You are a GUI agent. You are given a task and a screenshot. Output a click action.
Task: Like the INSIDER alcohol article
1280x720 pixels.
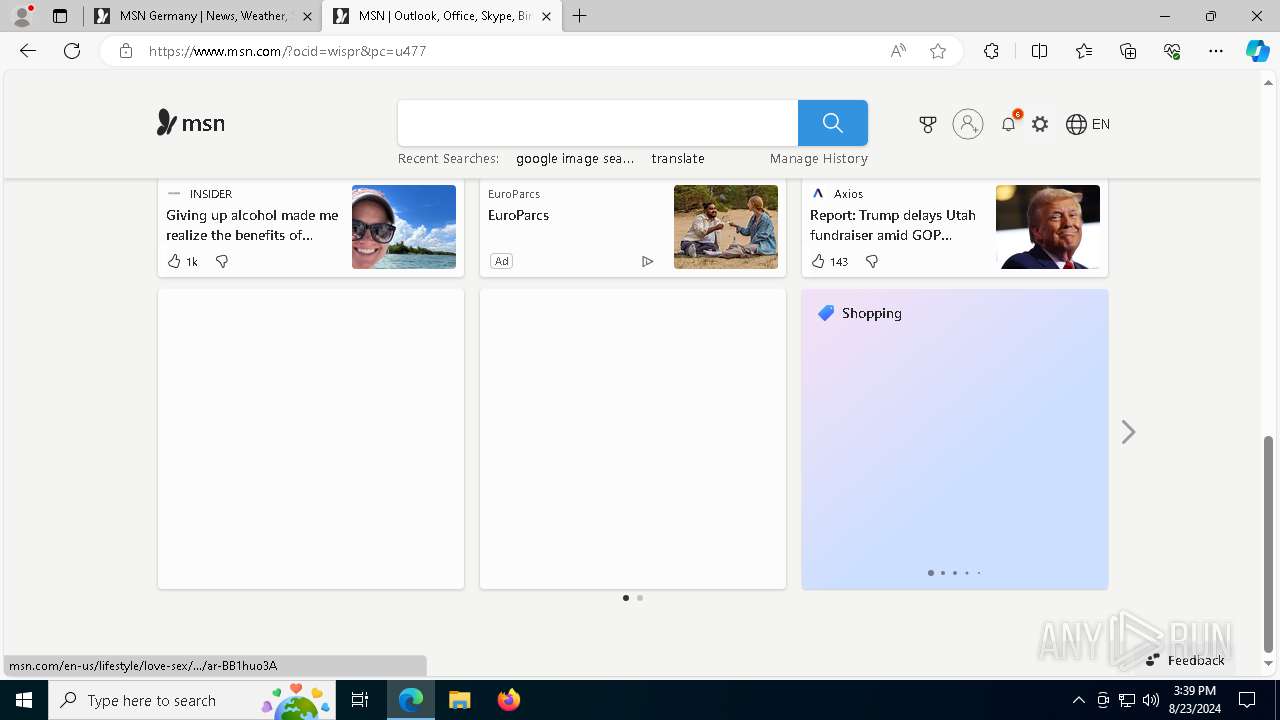182,261
